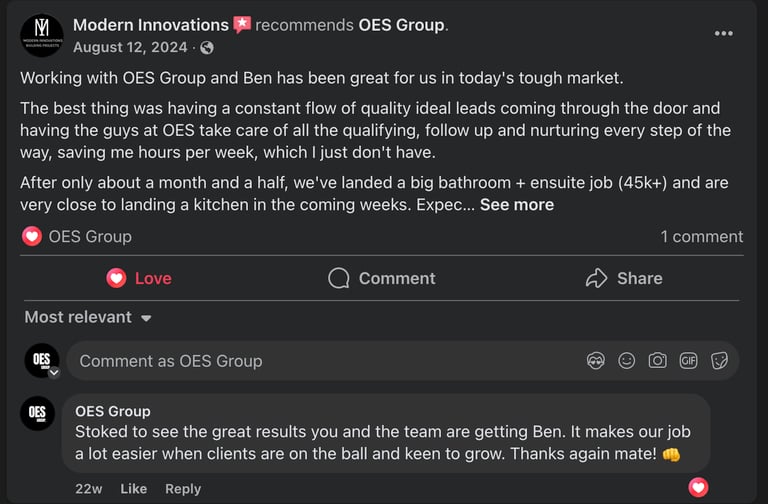This screenshot has height=504, width=768.
Task: Reply to the OES Group comment
Action: tap(183, 489)
